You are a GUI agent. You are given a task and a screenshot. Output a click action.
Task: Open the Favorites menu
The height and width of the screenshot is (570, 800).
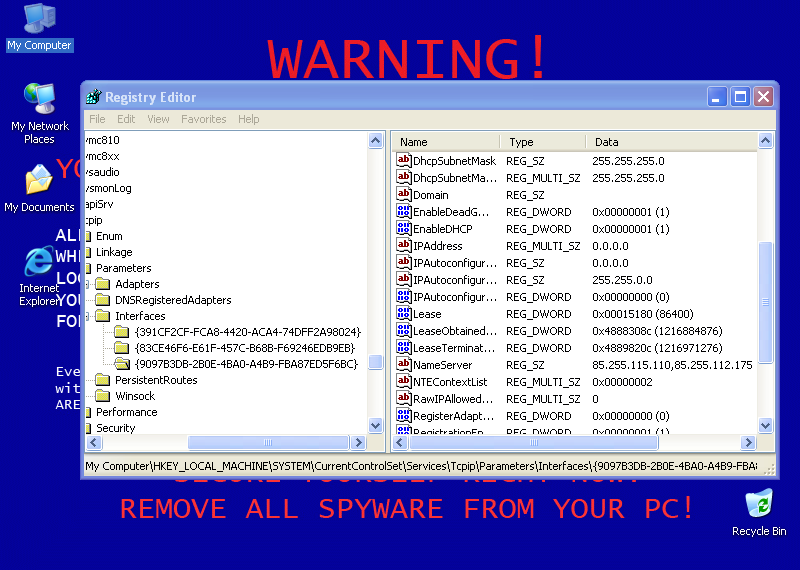204,119
